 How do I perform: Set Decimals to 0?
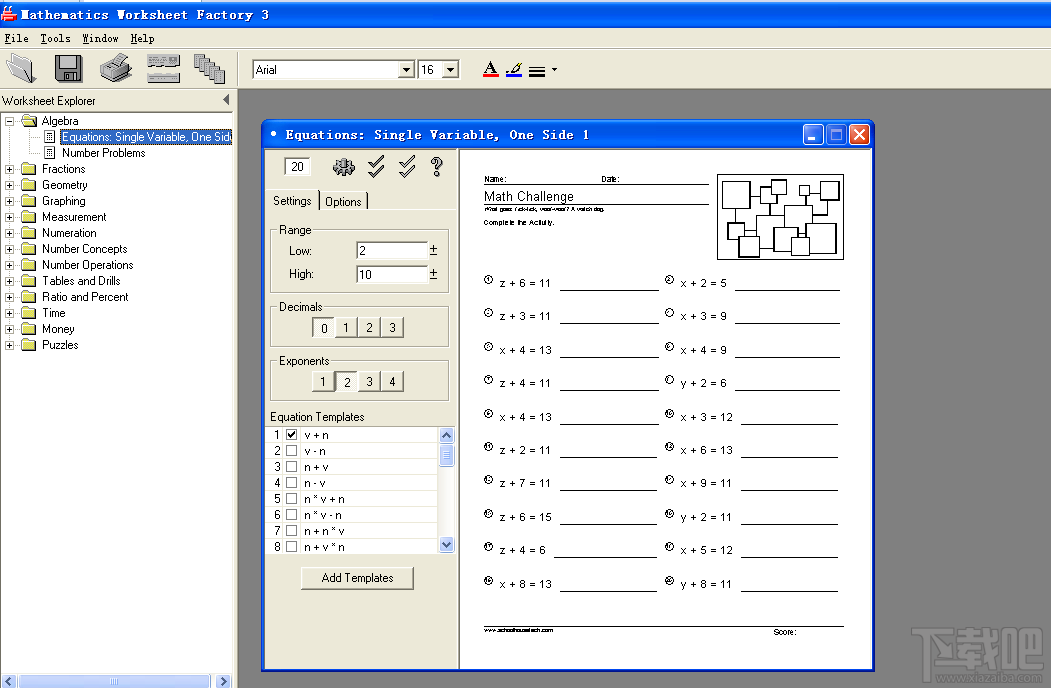324,328
